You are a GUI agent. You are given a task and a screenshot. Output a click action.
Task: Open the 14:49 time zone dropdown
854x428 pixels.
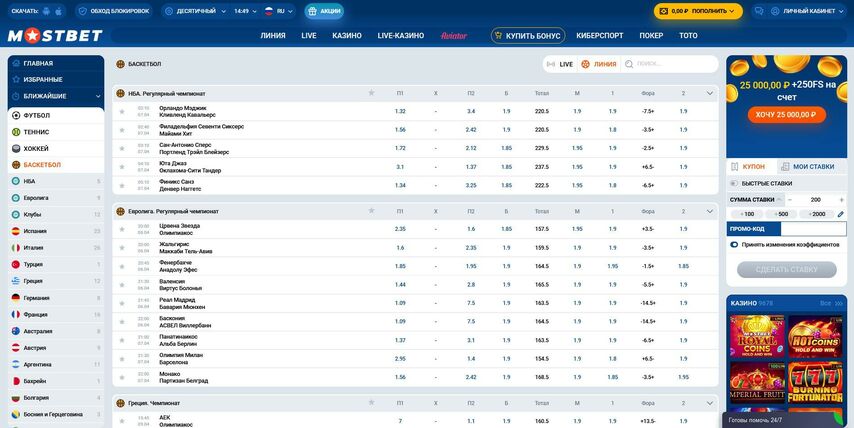click(x=246, y=11)
